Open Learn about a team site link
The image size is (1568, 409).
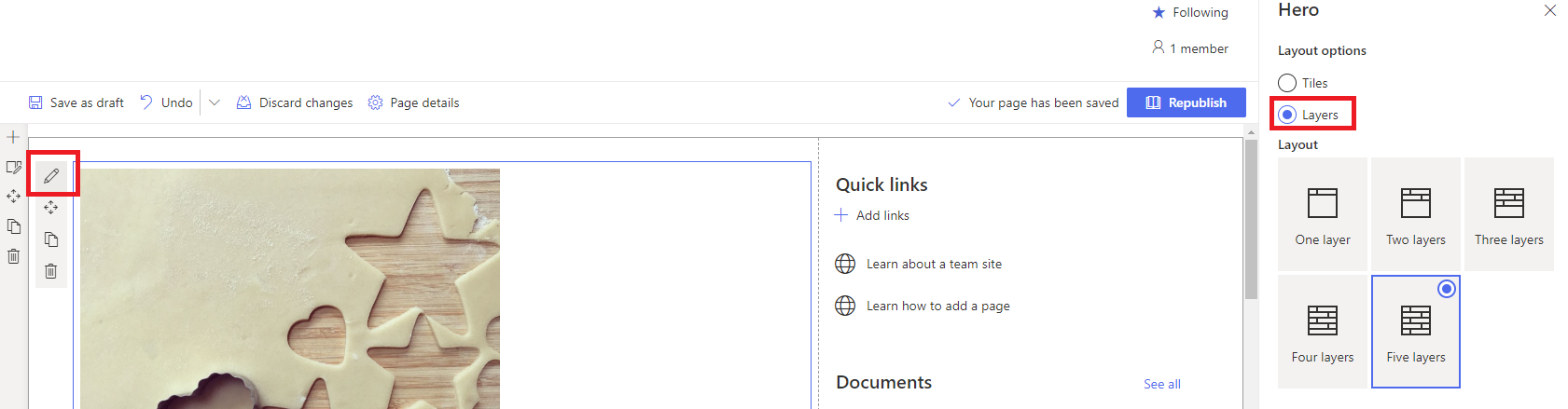[934, 264]
